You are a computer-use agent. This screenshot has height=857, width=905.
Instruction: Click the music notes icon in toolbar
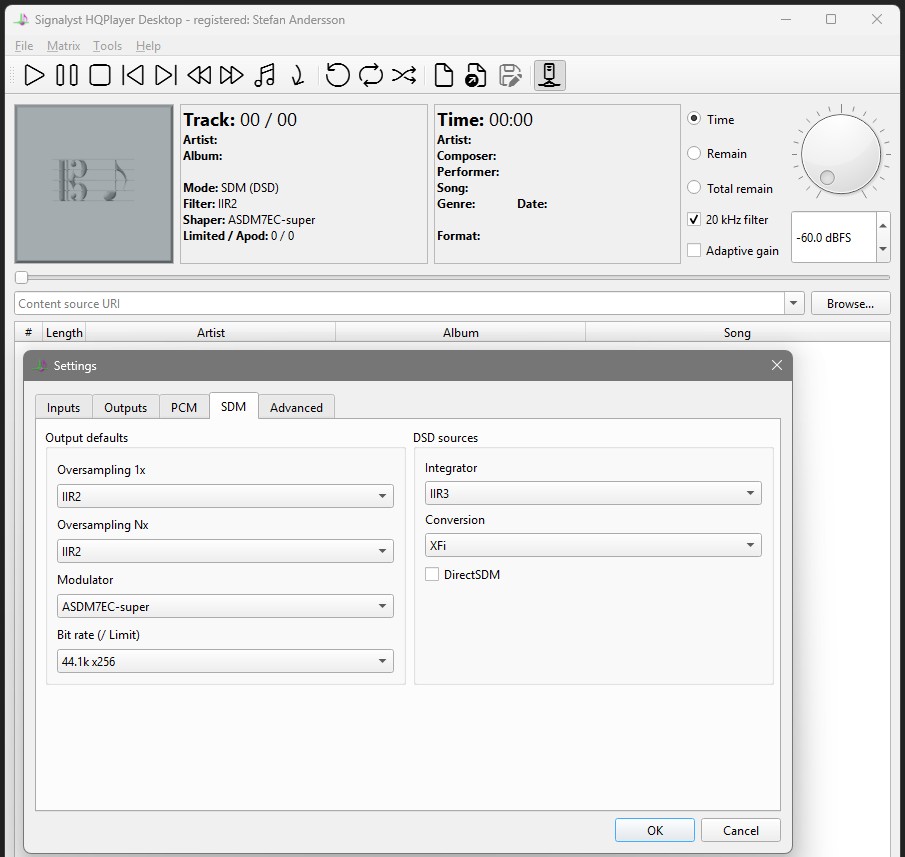(x=265, y=75)
